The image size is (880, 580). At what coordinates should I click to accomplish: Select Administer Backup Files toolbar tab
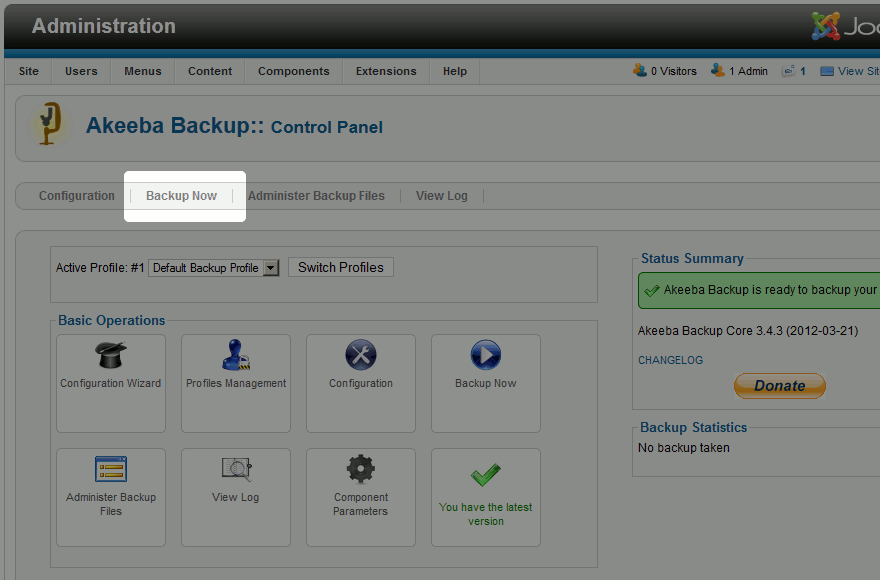[317, 196]
